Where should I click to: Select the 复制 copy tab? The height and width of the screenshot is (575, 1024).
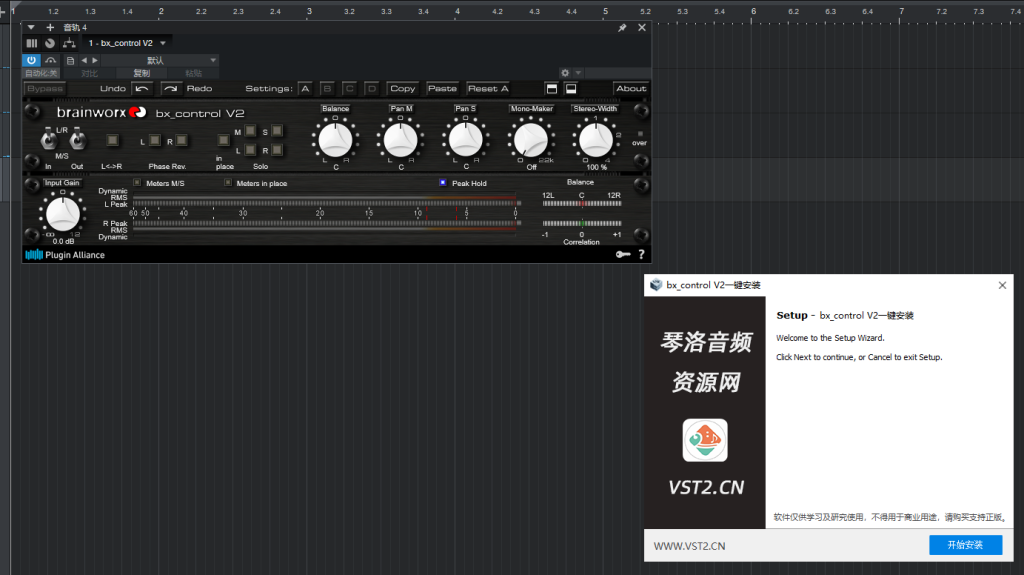pos(142,73)
